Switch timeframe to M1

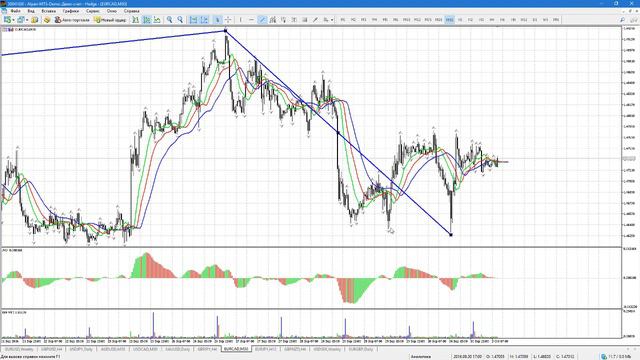click(343, 20)
